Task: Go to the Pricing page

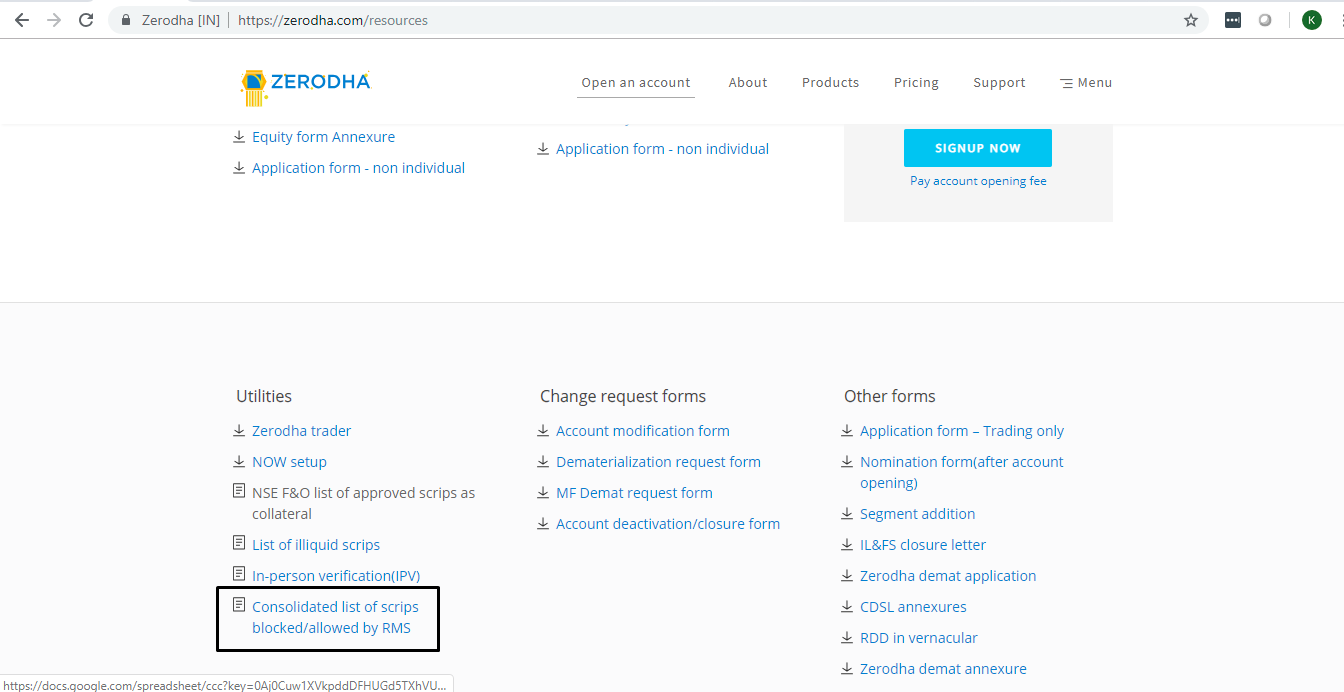Action: click(x=916, y=83)
